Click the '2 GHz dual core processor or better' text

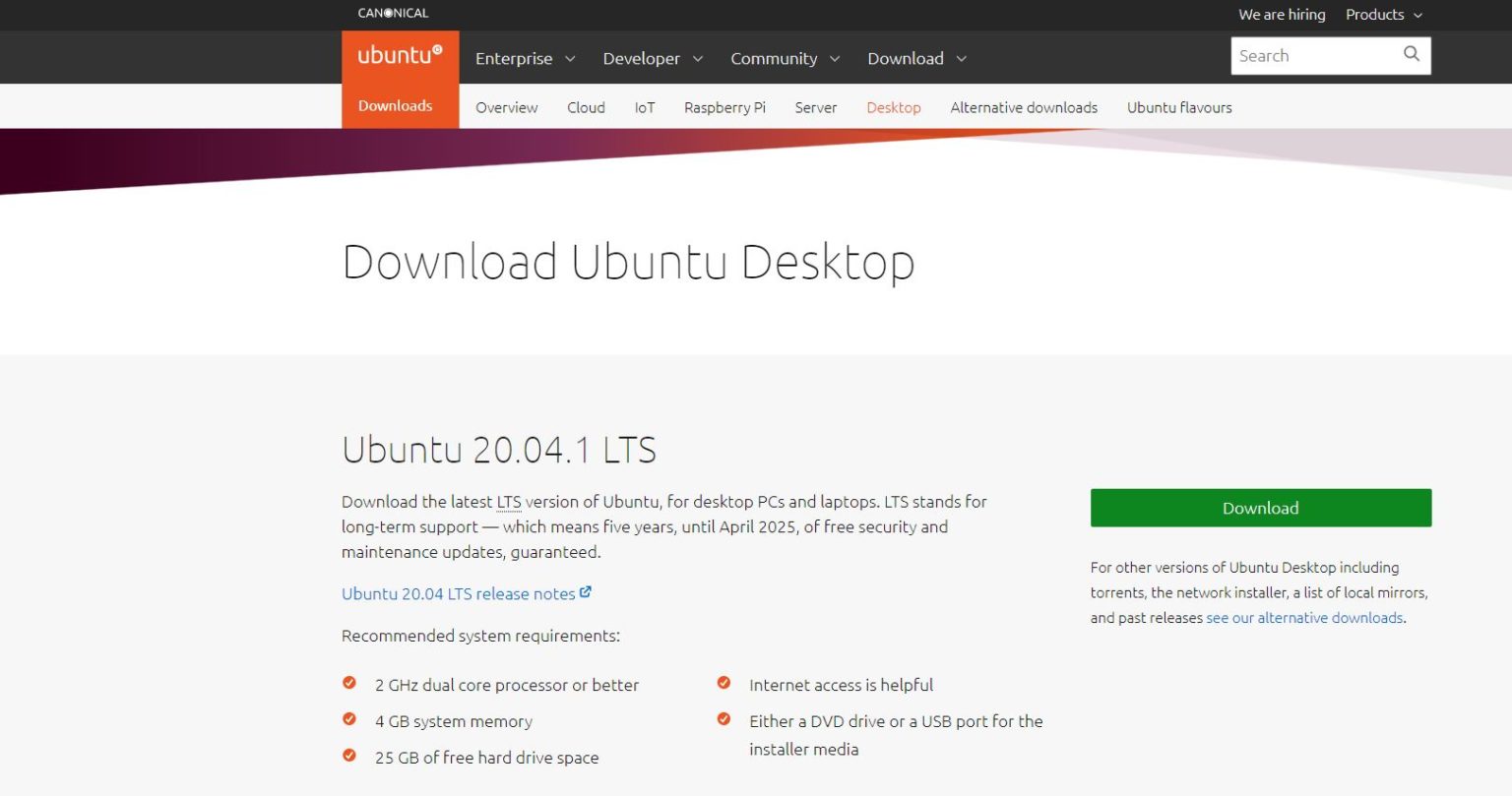(507, 685)
